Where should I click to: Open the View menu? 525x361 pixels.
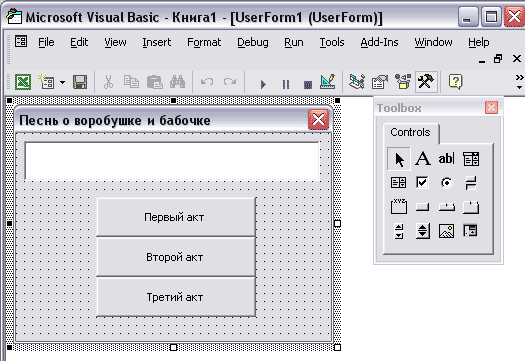coord(115,42)
